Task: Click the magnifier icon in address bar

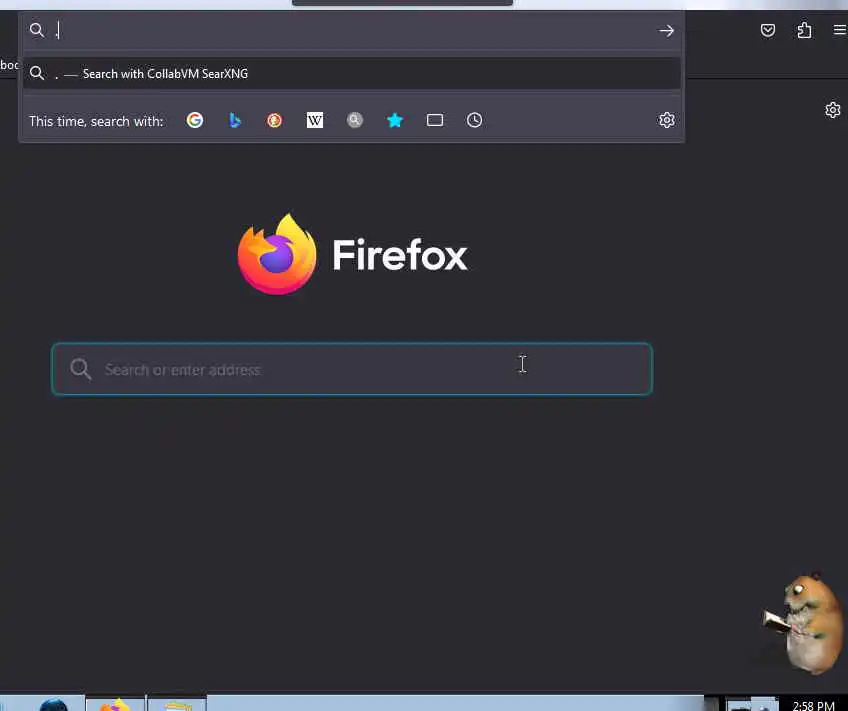Action: (x=37, y=30)
